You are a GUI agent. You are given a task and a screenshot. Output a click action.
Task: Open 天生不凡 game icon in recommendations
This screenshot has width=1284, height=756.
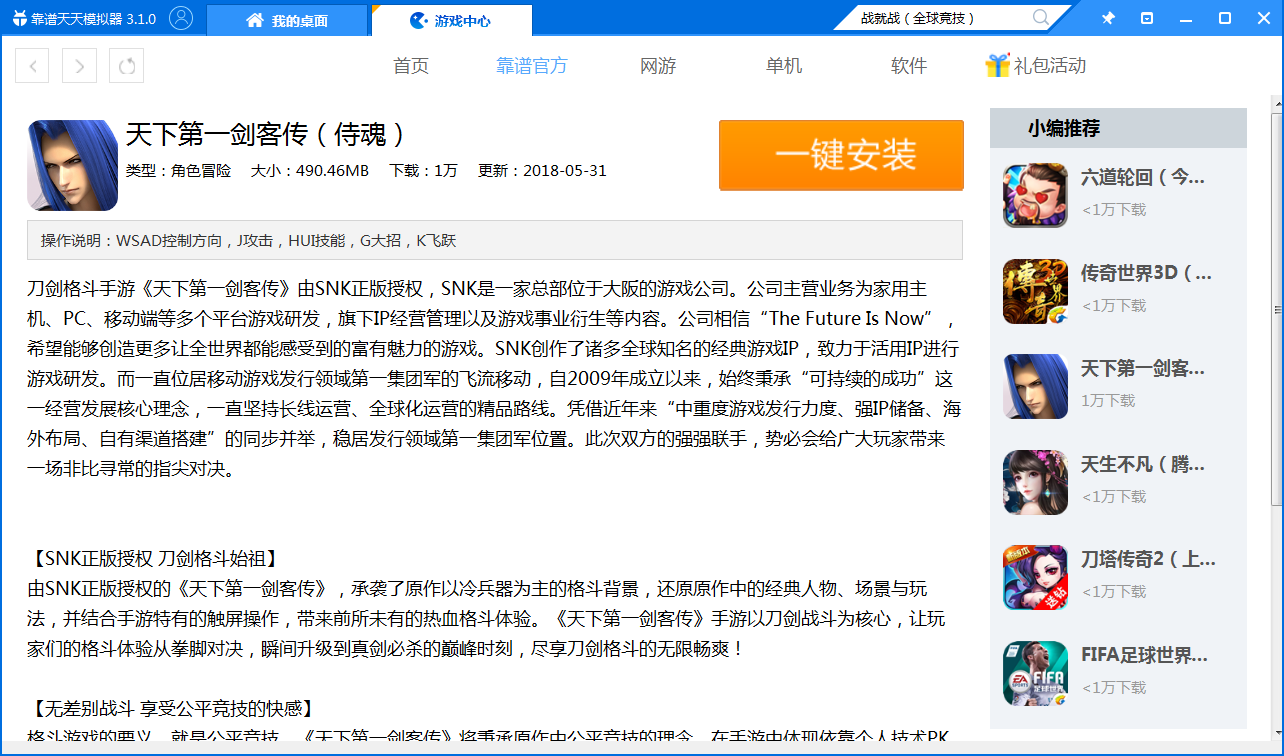(1035, 482)
